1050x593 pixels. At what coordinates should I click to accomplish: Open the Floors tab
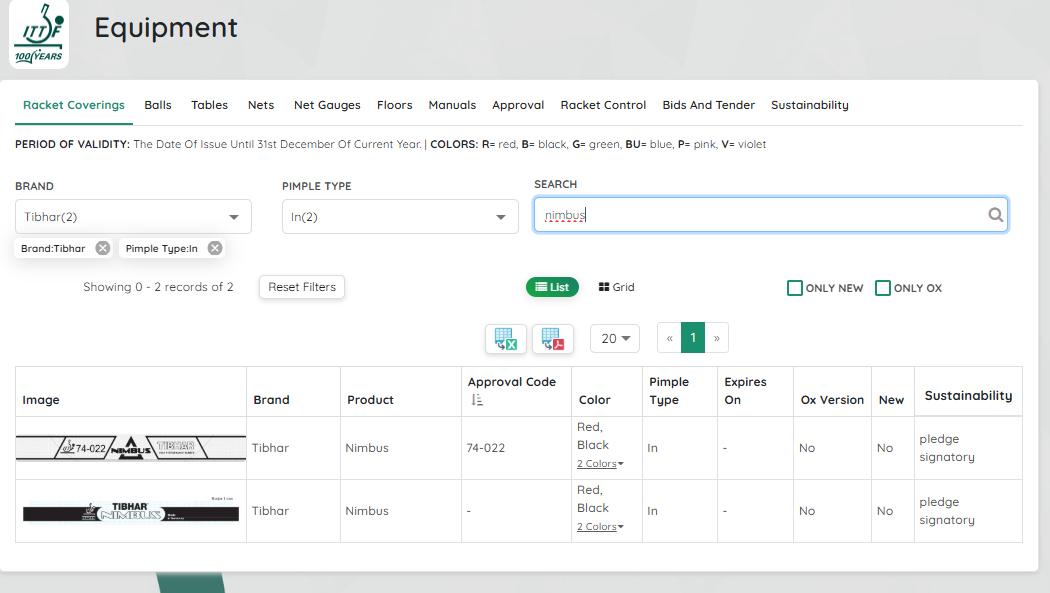394,105
